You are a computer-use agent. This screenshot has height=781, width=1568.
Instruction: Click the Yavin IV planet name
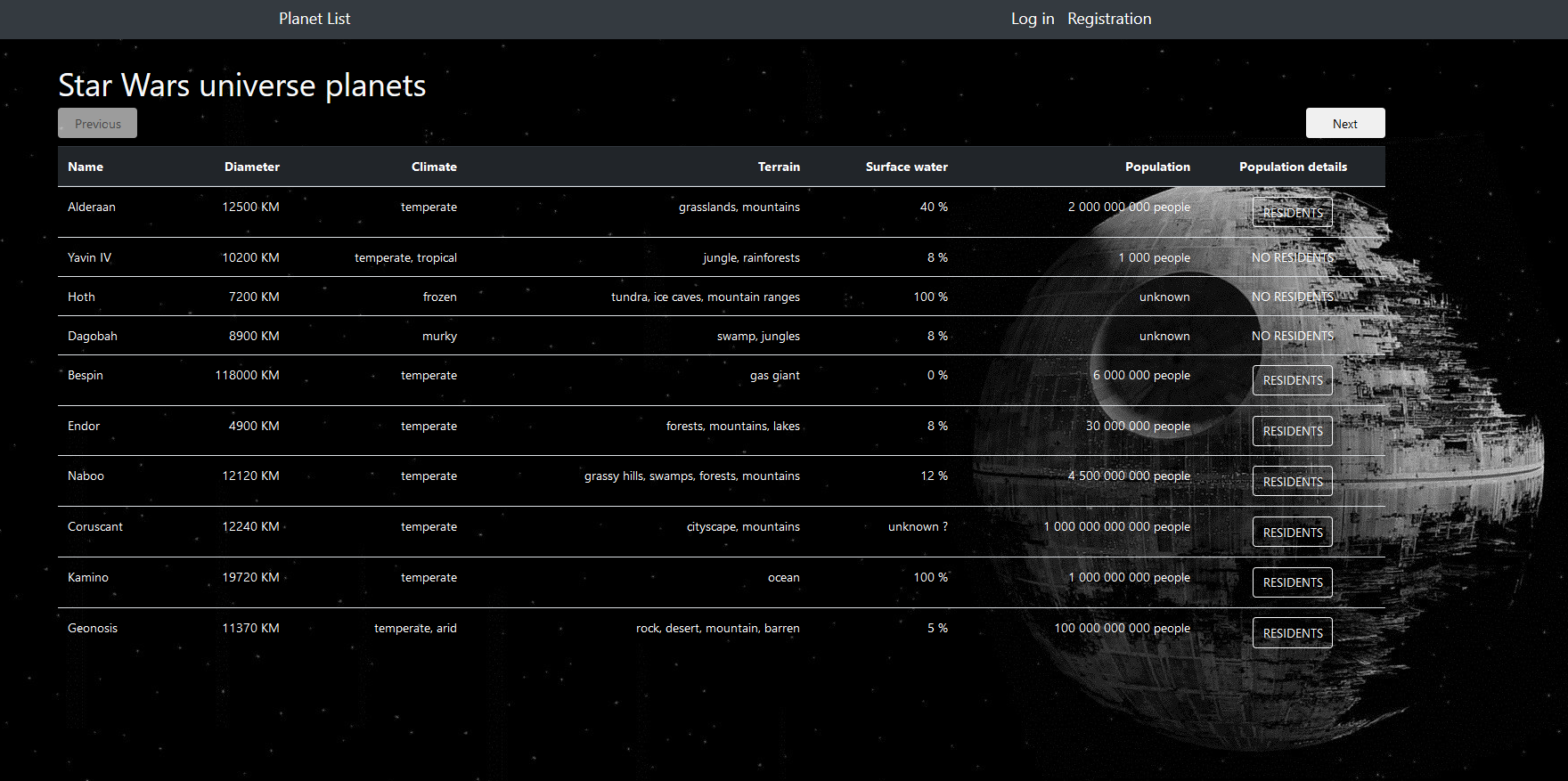point(89,257)
